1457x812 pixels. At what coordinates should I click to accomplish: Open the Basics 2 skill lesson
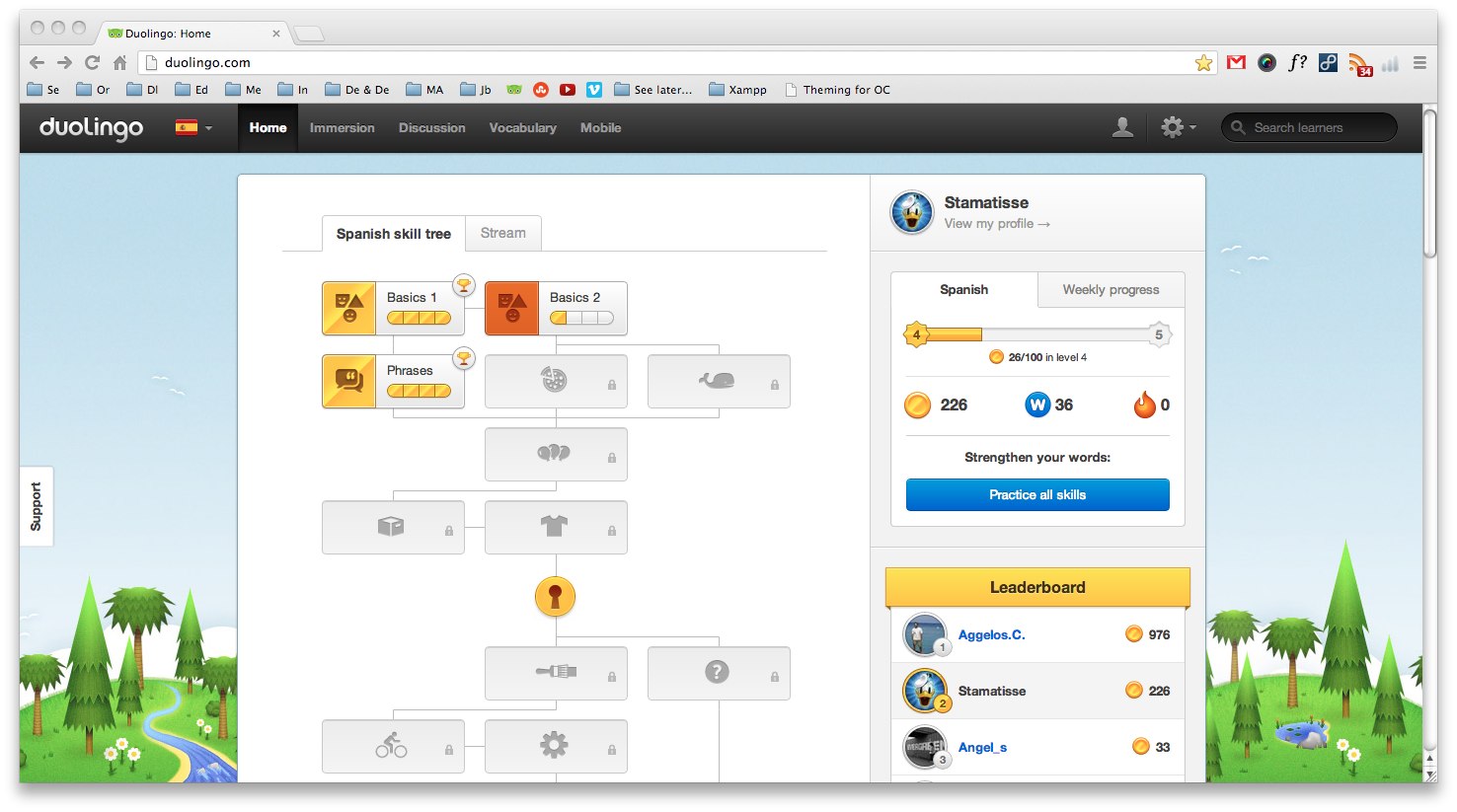coord(556,308)
